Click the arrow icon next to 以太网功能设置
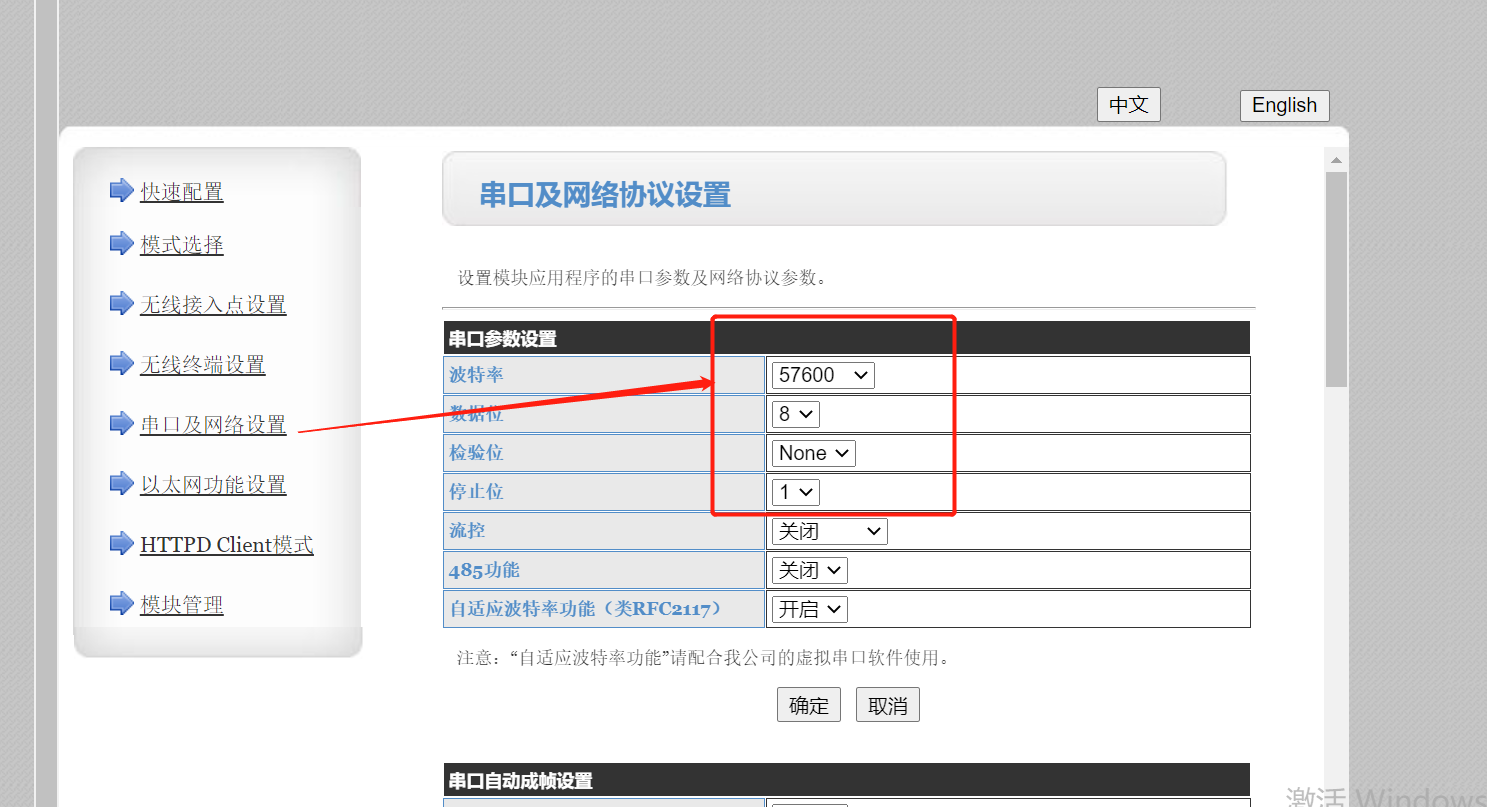The height and width of the screenshot is (807, 1487). point(121,483)
